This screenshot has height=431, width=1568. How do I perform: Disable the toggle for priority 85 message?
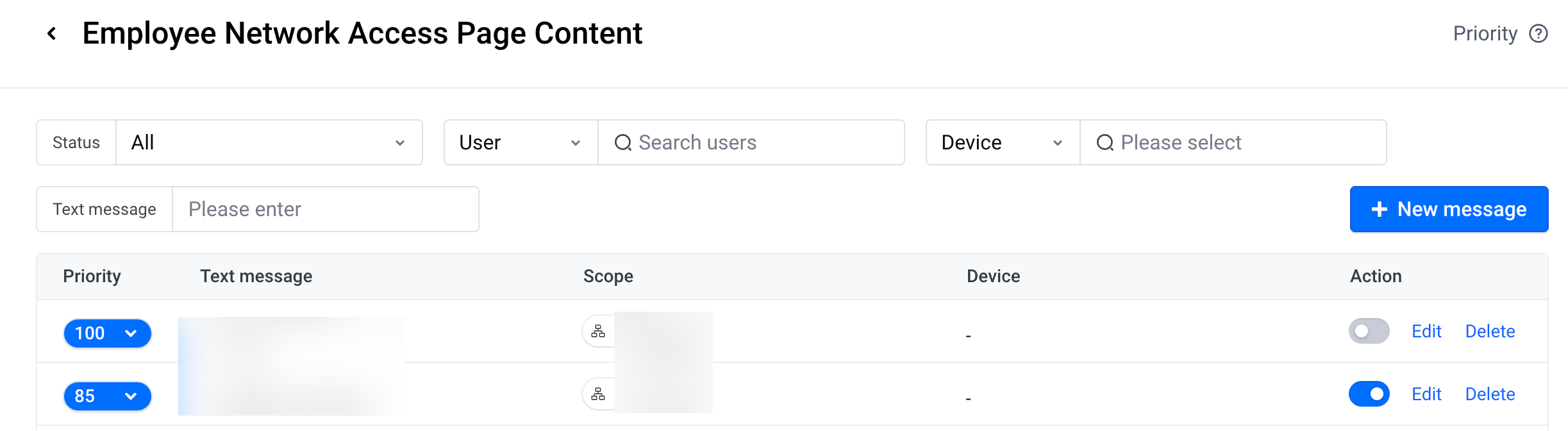point(1369,394)
